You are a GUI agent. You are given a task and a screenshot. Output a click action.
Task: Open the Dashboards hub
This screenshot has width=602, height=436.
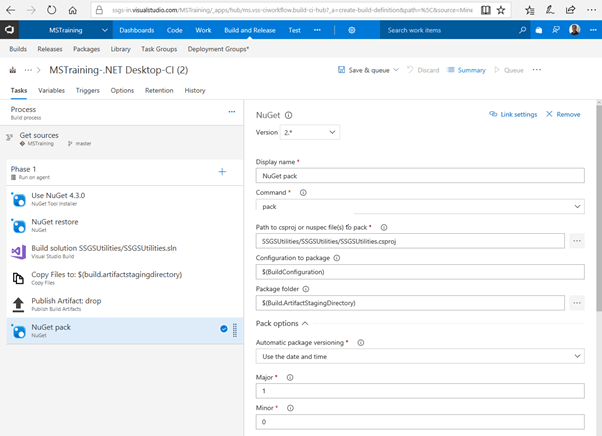pos(137,30)
